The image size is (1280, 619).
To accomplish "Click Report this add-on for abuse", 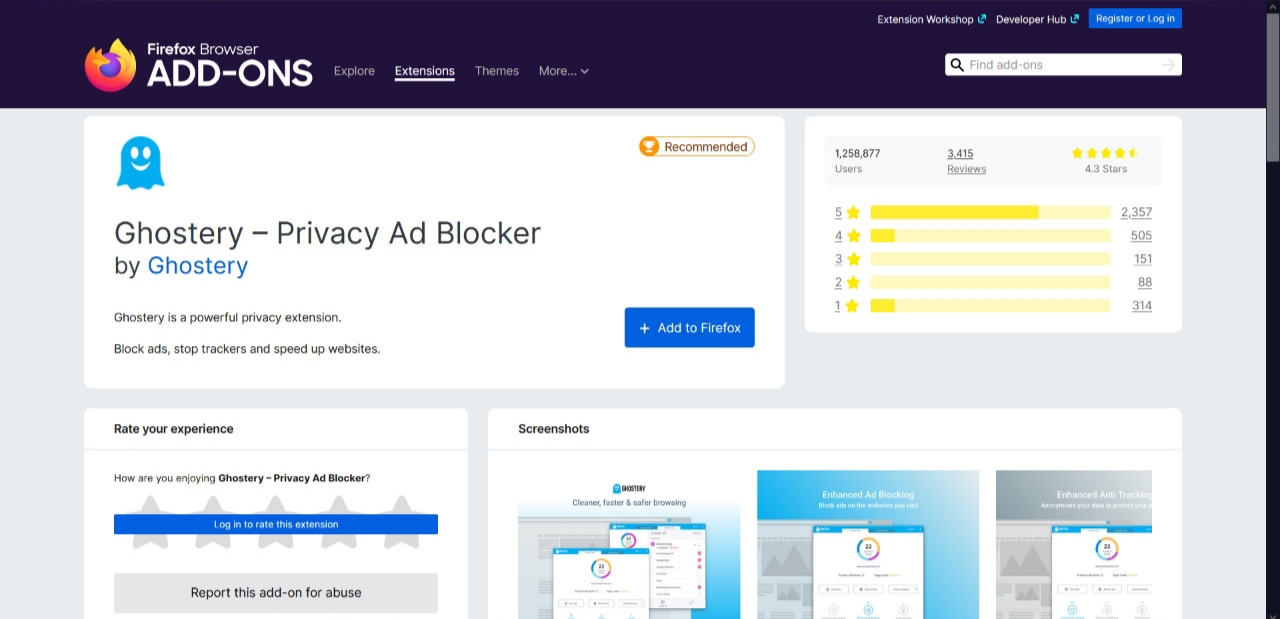I will point(276,593).
